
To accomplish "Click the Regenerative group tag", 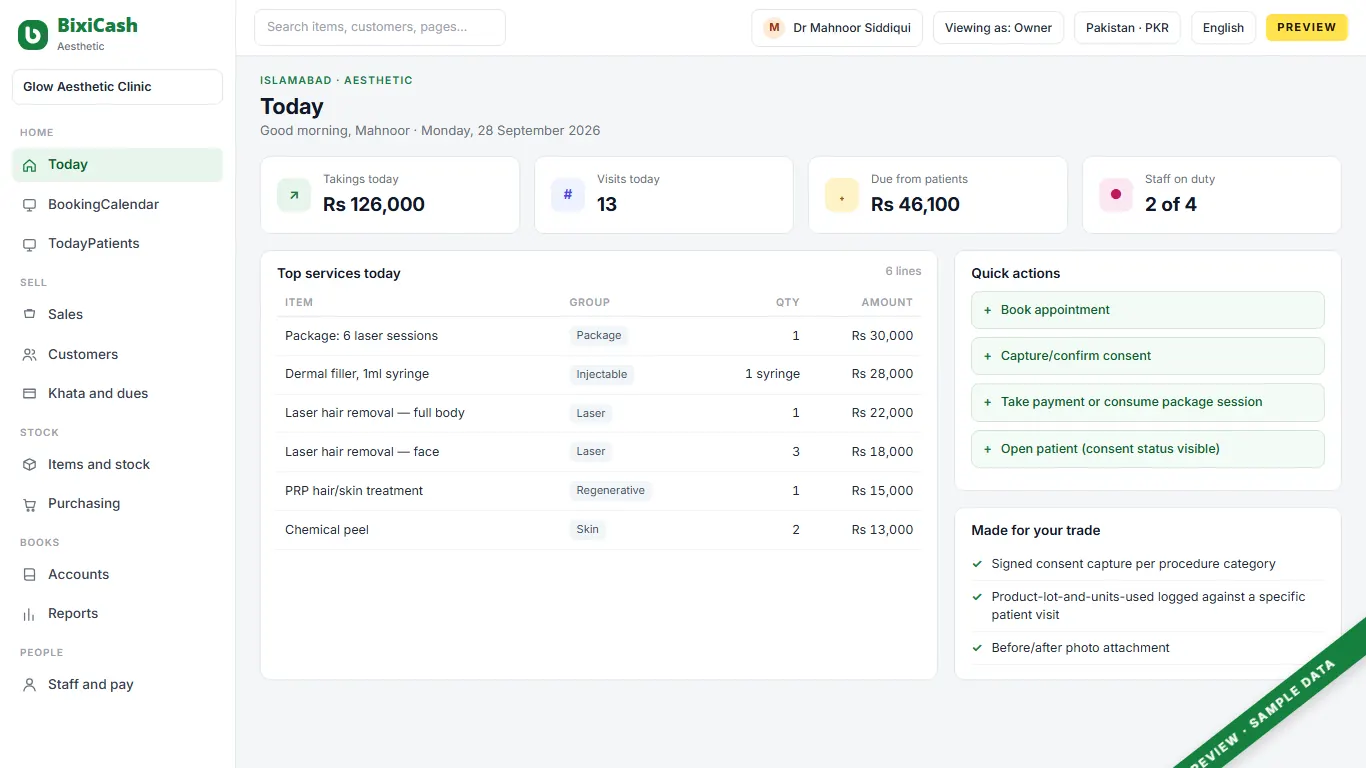I will pos(611,491).
